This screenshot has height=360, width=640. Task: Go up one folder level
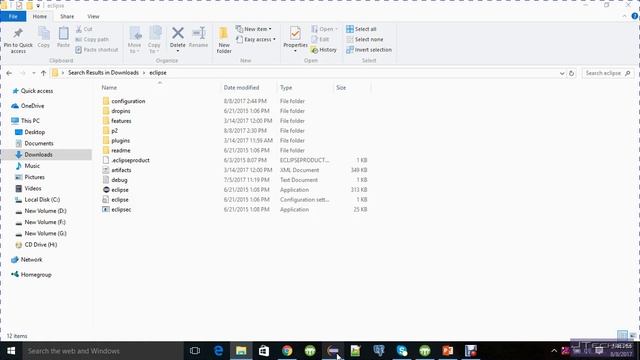43,73
